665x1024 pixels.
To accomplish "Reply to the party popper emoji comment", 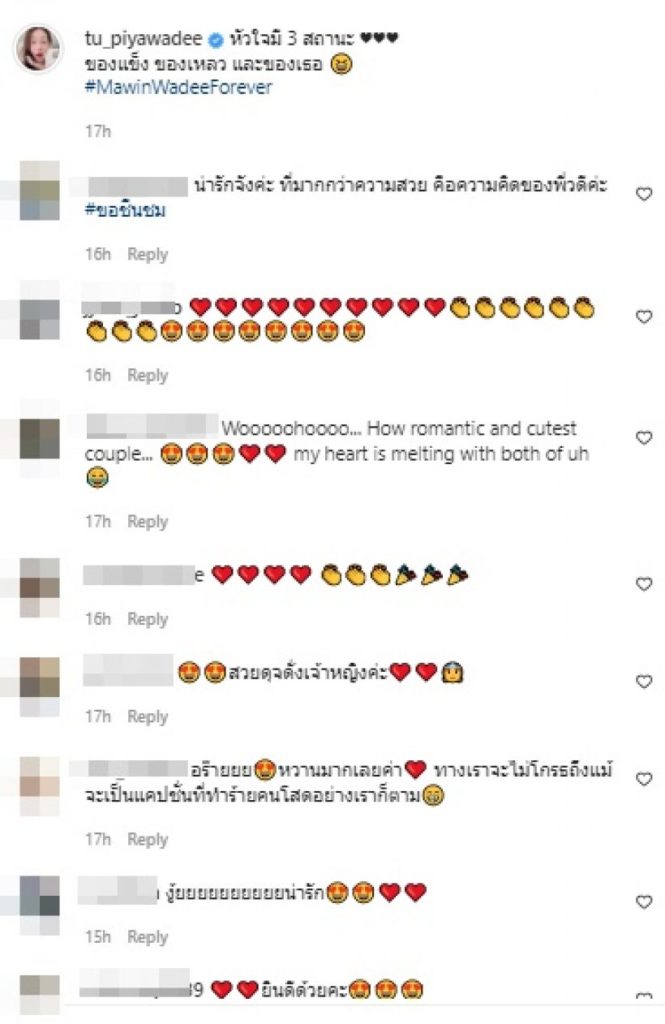I will click(148, 618).
